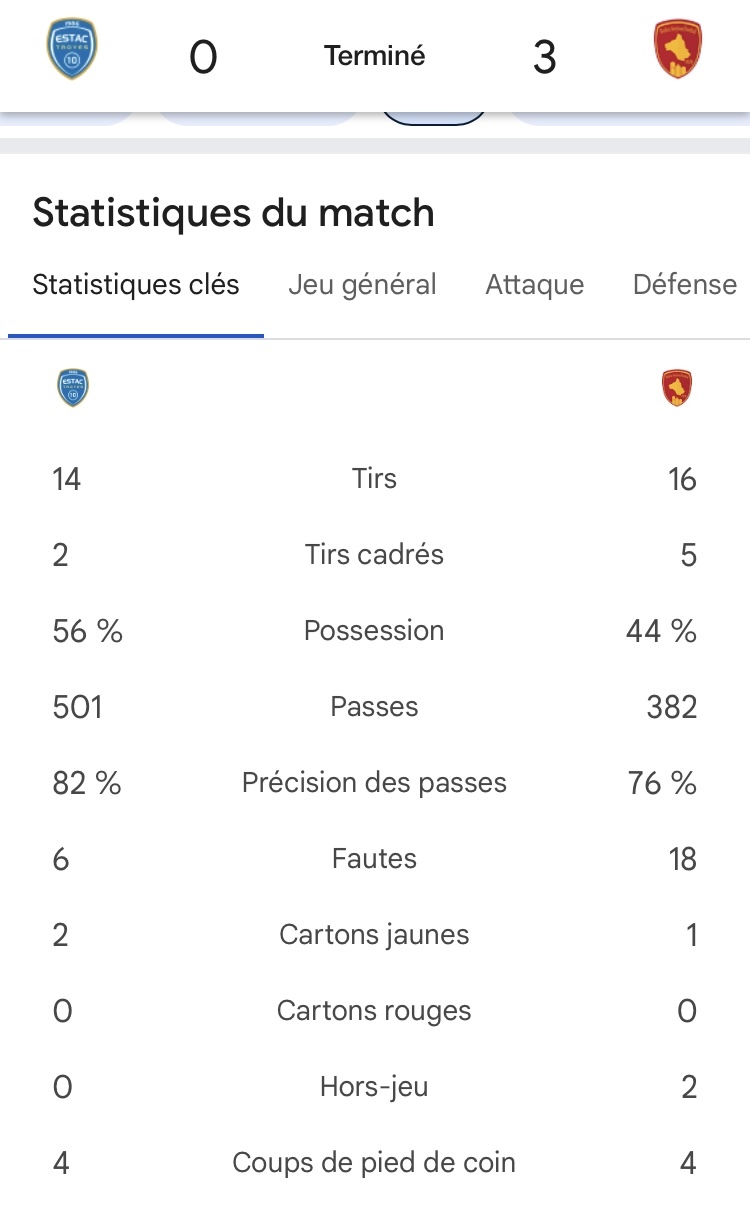
Task: Open the Attaque tab
Action: (535, 285)
